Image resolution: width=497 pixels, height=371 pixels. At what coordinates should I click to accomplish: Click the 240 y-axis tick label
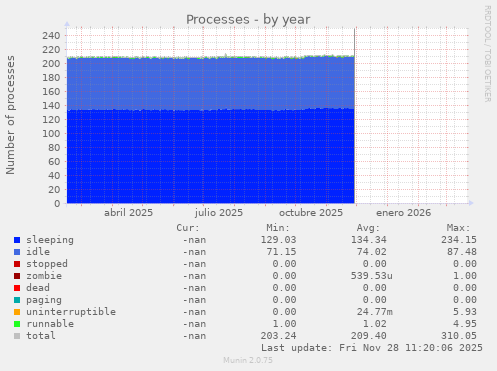coord(51,36)
